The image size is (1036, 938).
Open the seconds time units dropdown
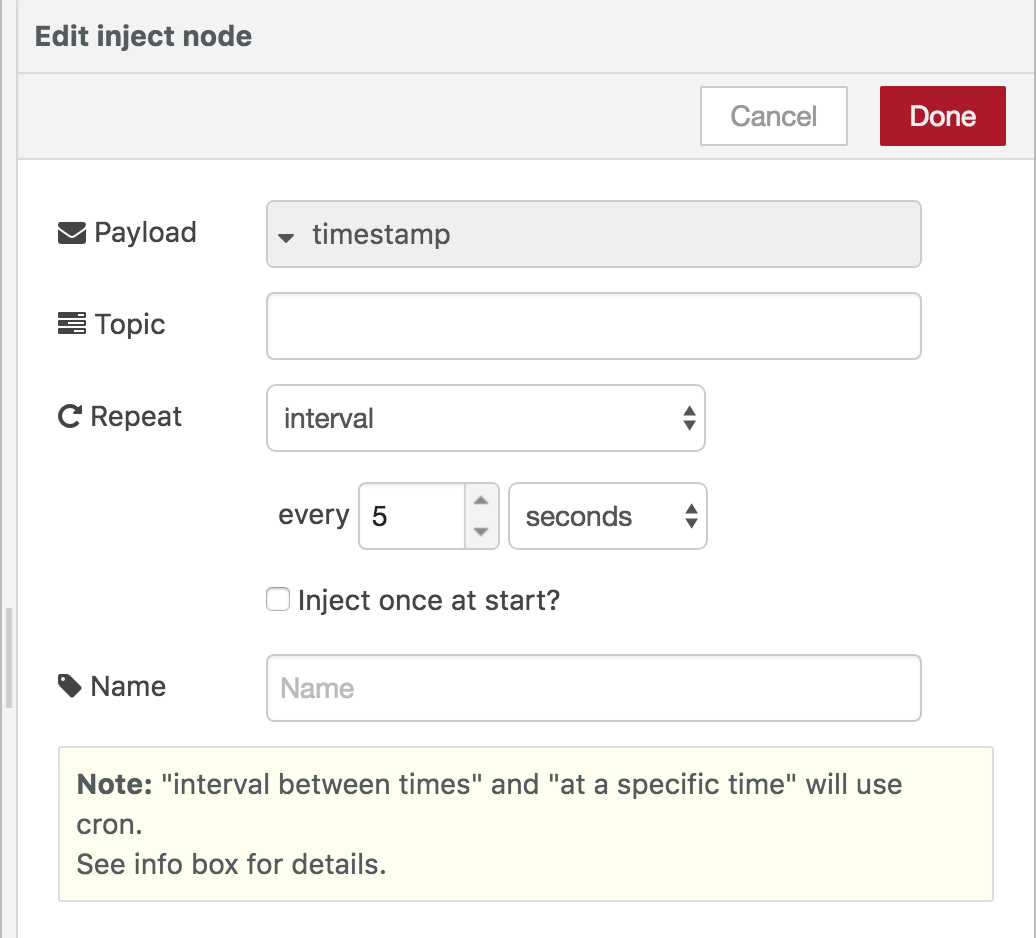(x=607, y=516)
